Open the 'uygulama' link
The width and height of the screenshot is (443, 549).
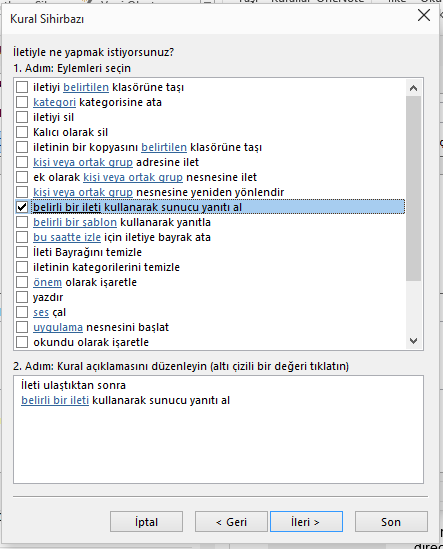(x=58, y=327)
